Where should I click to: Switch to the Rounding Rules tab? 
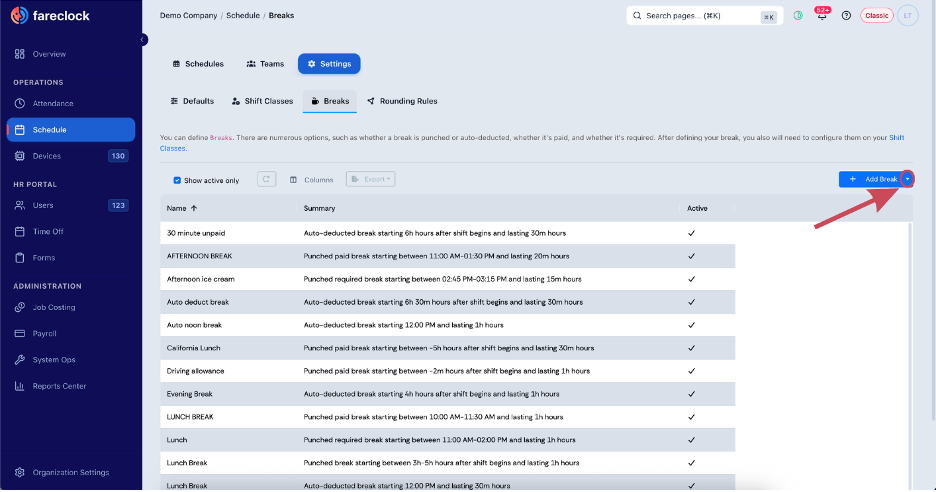[x=402, y=101]
